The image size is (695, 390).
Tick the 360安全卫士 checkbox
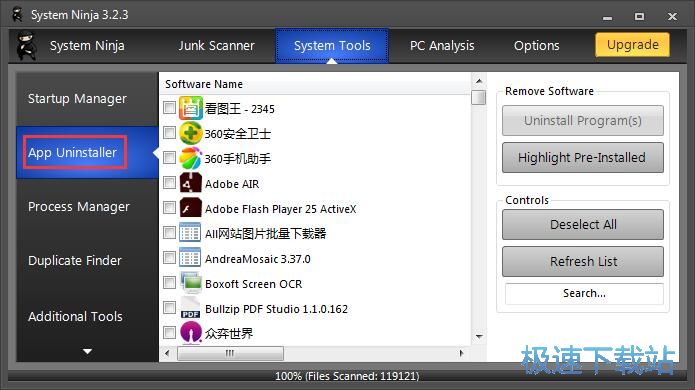(169, 132)
